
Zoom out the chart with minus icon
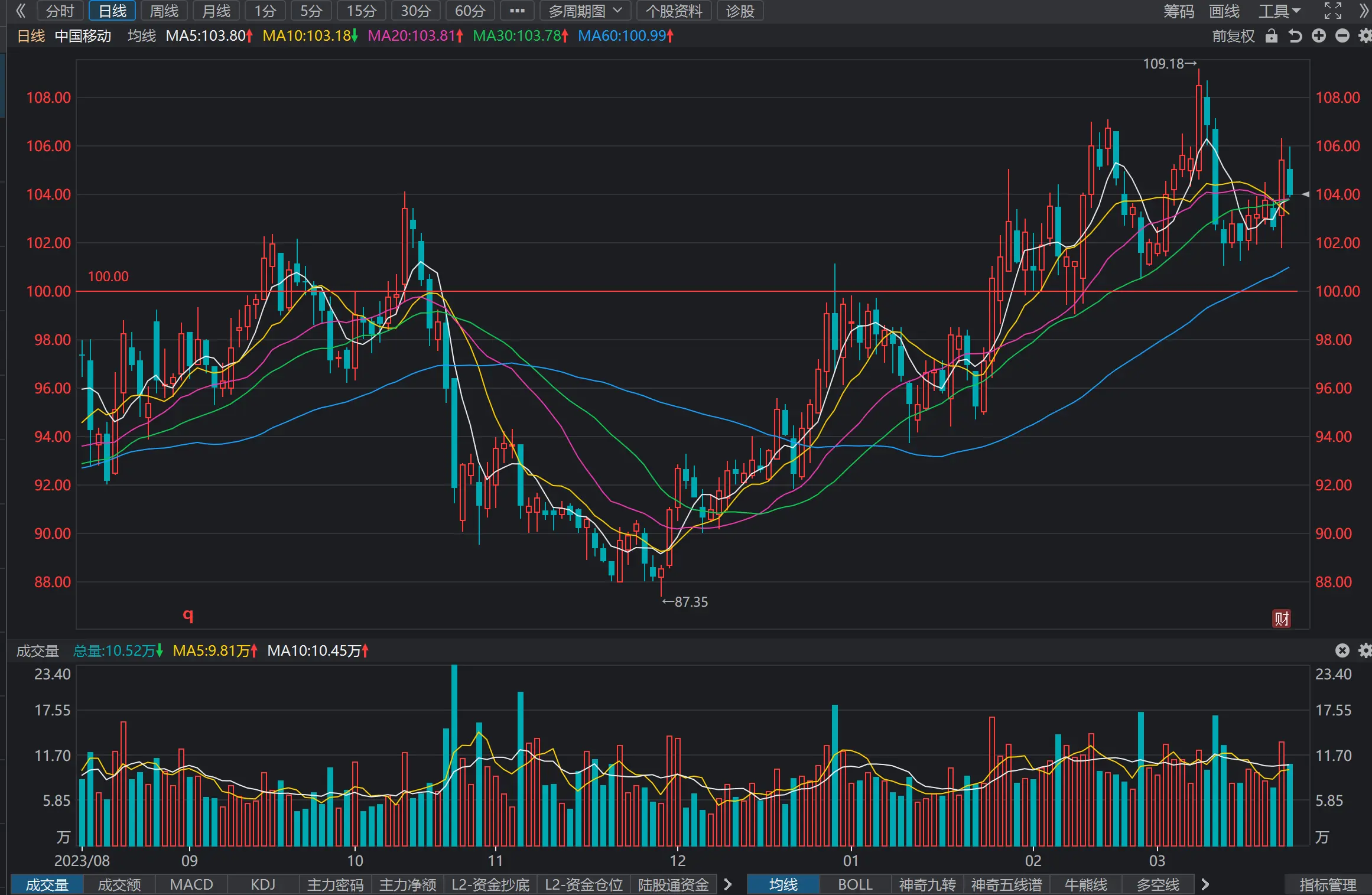pyautogui.click(x=1342, y=36)
